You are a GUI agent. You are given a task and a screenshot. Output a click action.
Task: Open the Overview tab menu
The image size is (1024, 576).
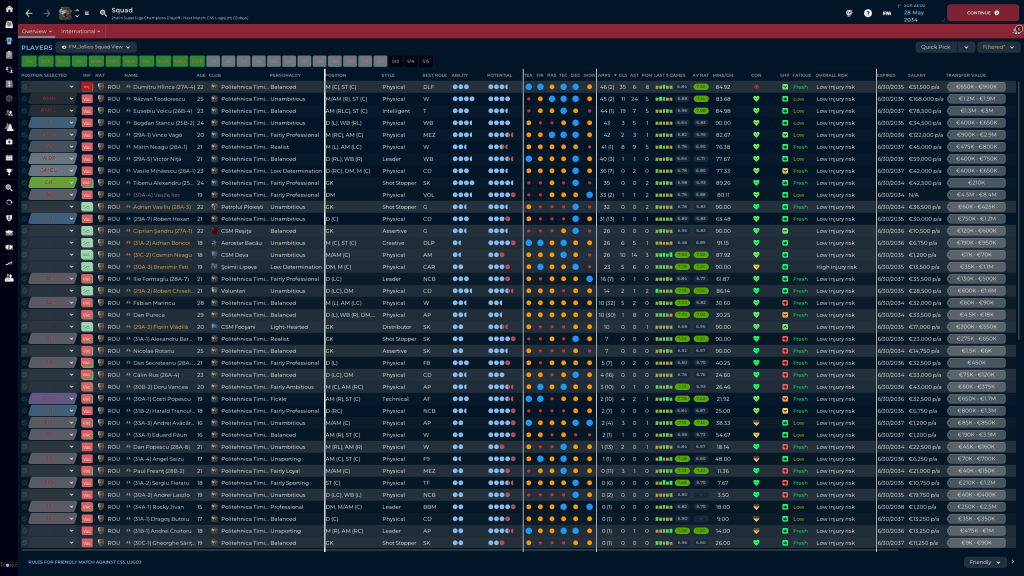coord(37,32)
